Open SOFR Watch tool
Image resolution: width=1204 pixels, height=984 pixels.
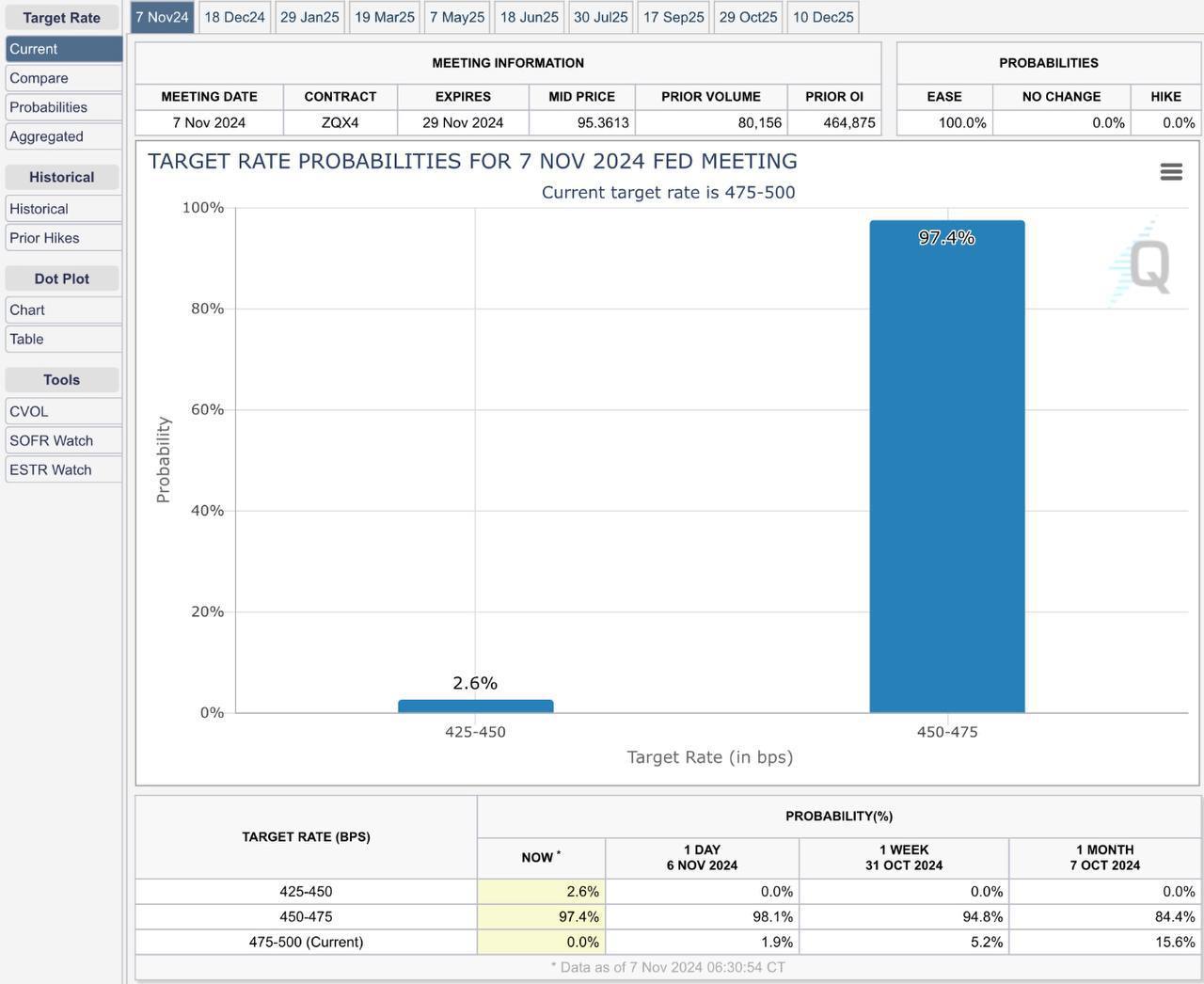(x=63, y=440)
